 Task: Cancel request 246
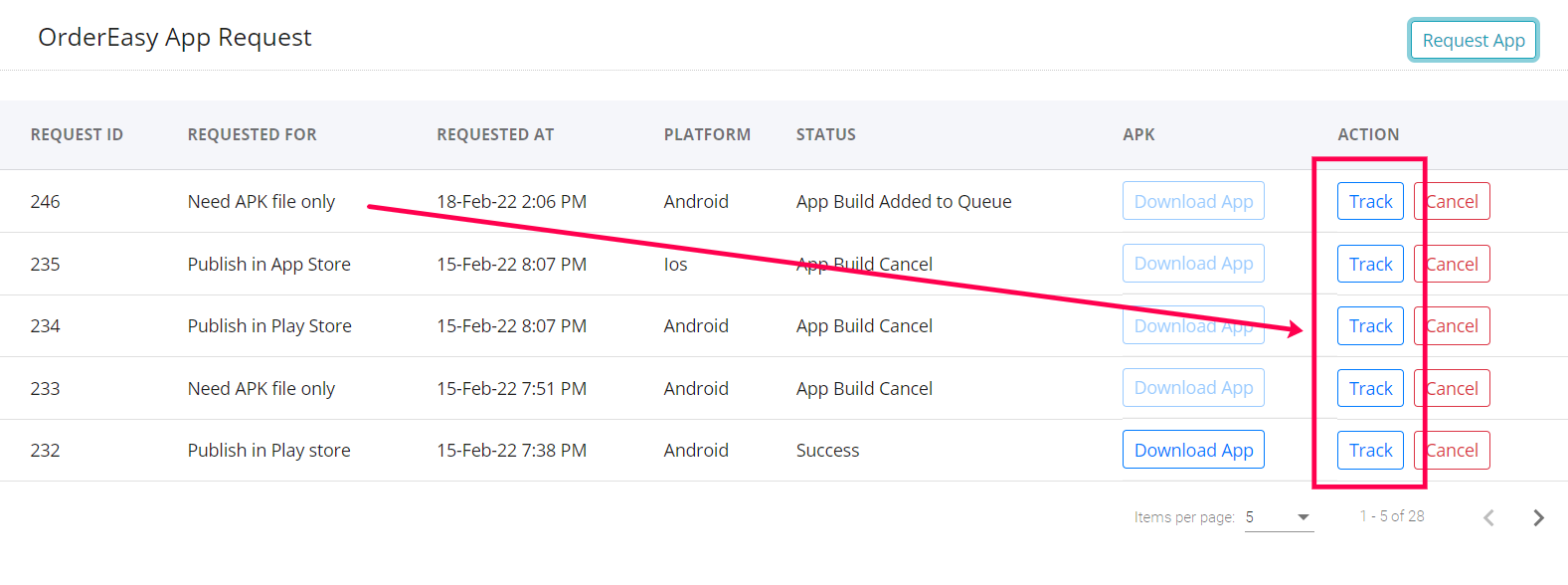1453,202
